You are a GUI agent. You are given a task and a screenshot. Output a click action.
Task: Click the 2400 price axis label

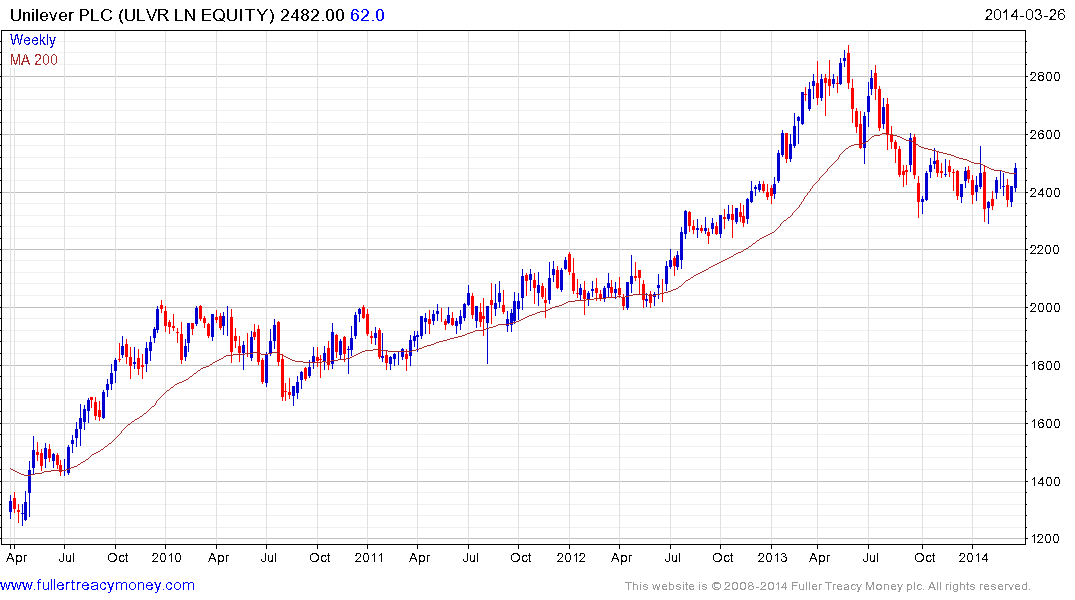[1046, 193]
